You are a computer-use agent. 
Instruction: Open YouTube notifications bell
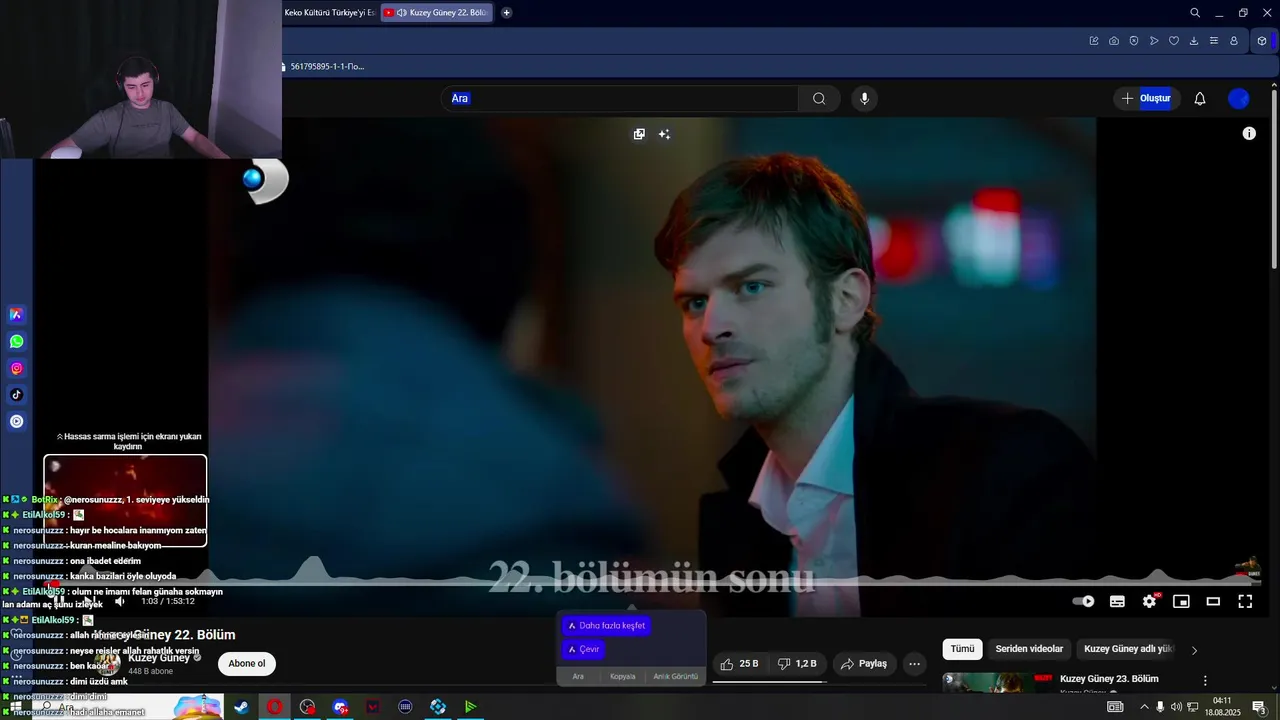point(1200,98)
